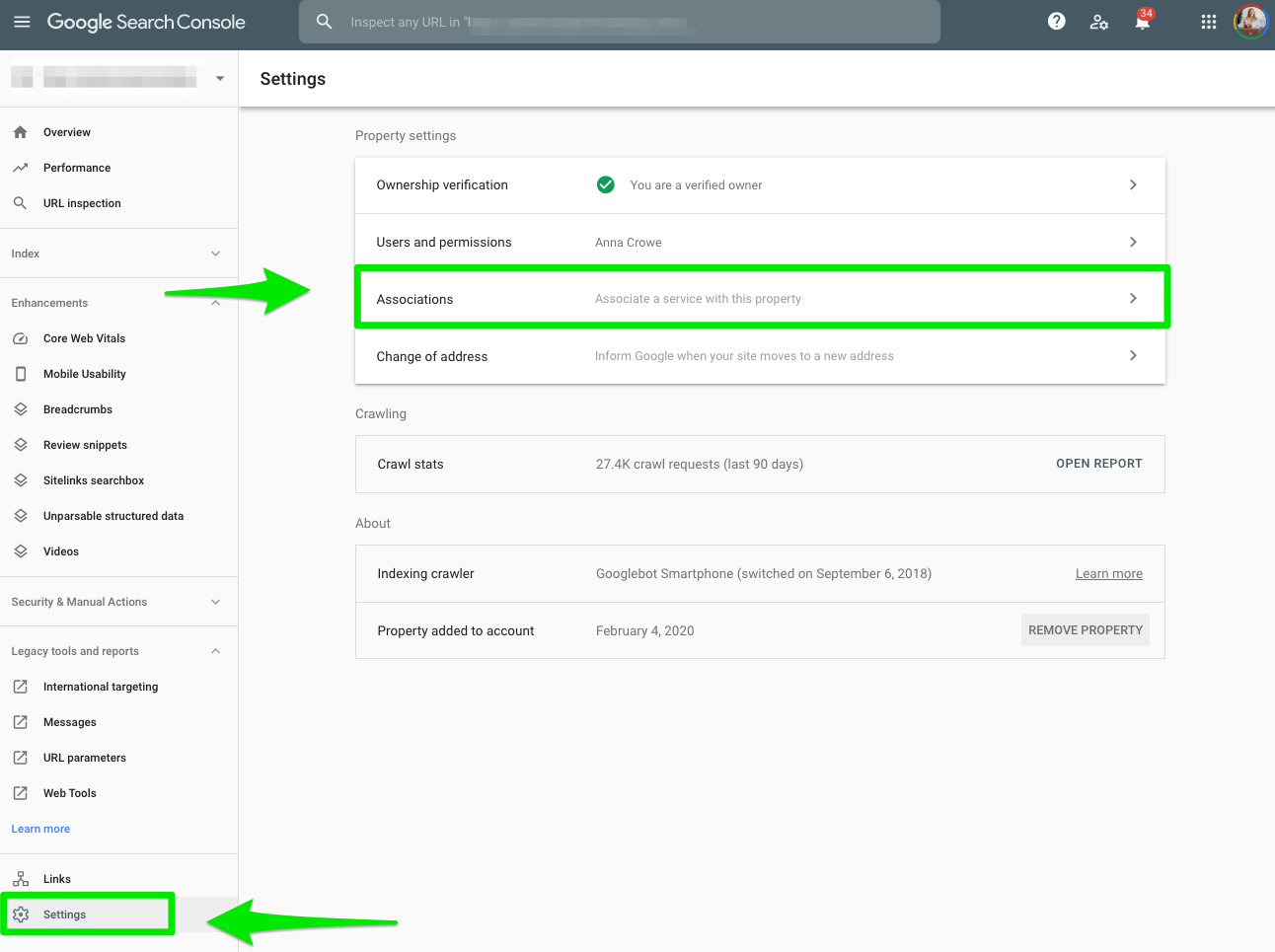Image resolution: width=1275 pixels, height=952 pixels.
Task: Open URL parameters legacy tool
Action: (85, 758)
